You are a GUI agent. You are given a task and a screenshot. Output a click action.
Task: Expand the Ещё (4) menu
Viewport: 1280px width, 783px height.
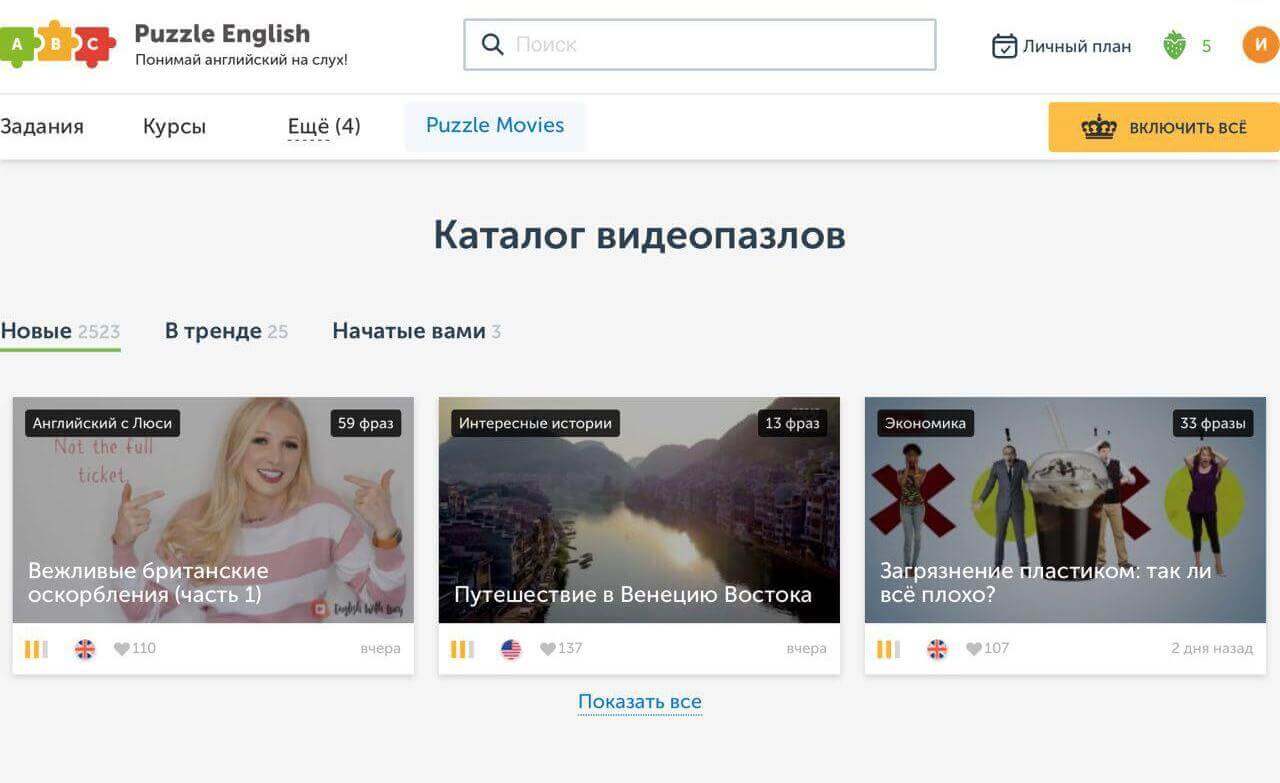tap(322, 126)
